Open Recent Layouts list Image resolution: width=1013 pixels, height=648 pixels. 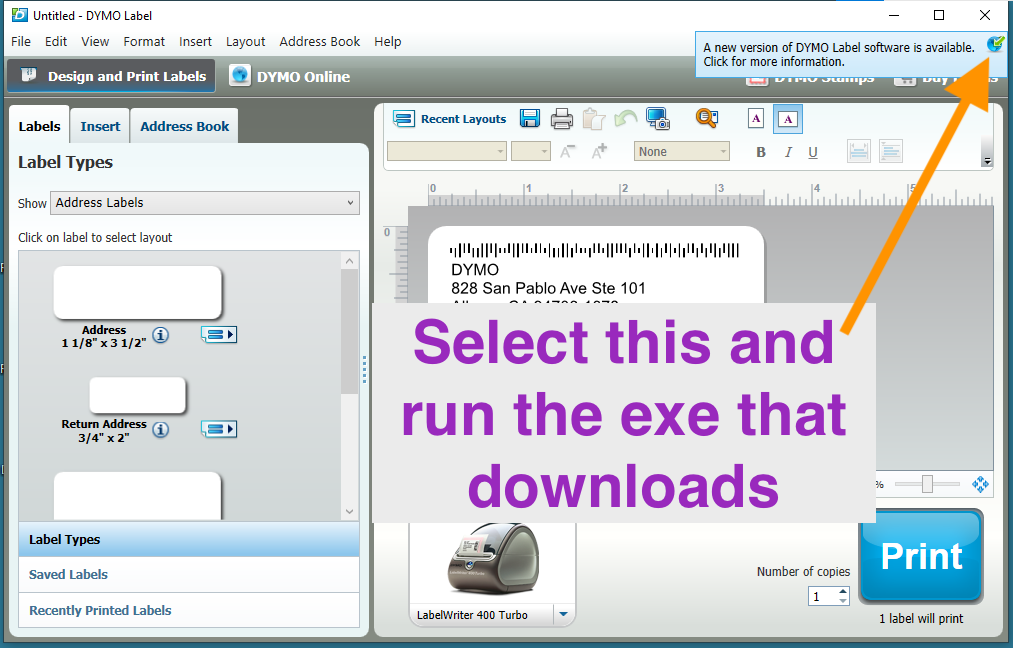click(450, 119)
